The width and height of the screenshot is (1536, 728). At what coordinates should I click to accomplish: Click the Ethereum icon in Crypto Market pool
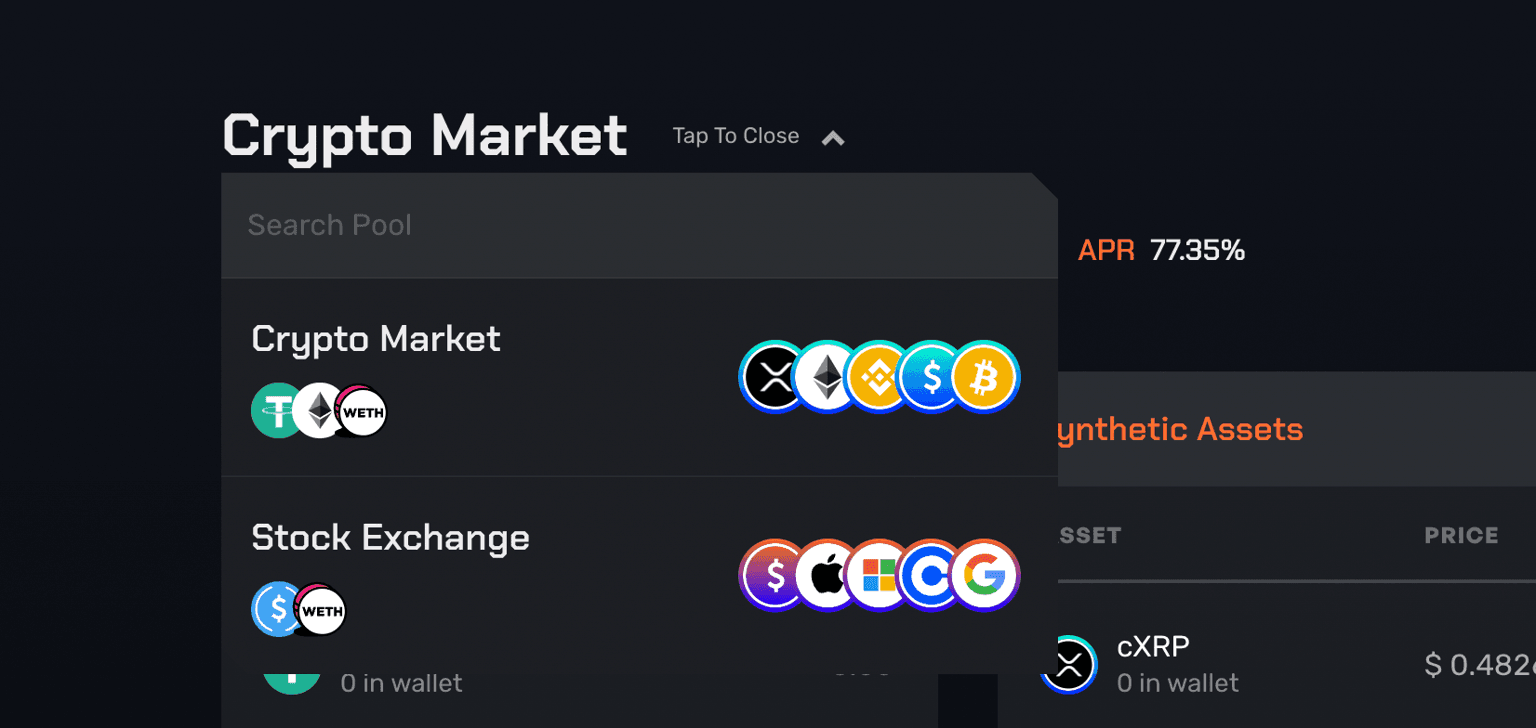825,376
